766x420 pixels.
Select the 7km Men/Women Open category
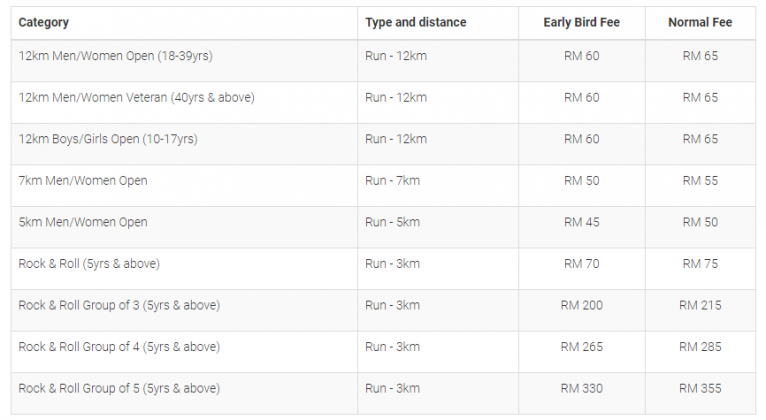click(83, 181)
